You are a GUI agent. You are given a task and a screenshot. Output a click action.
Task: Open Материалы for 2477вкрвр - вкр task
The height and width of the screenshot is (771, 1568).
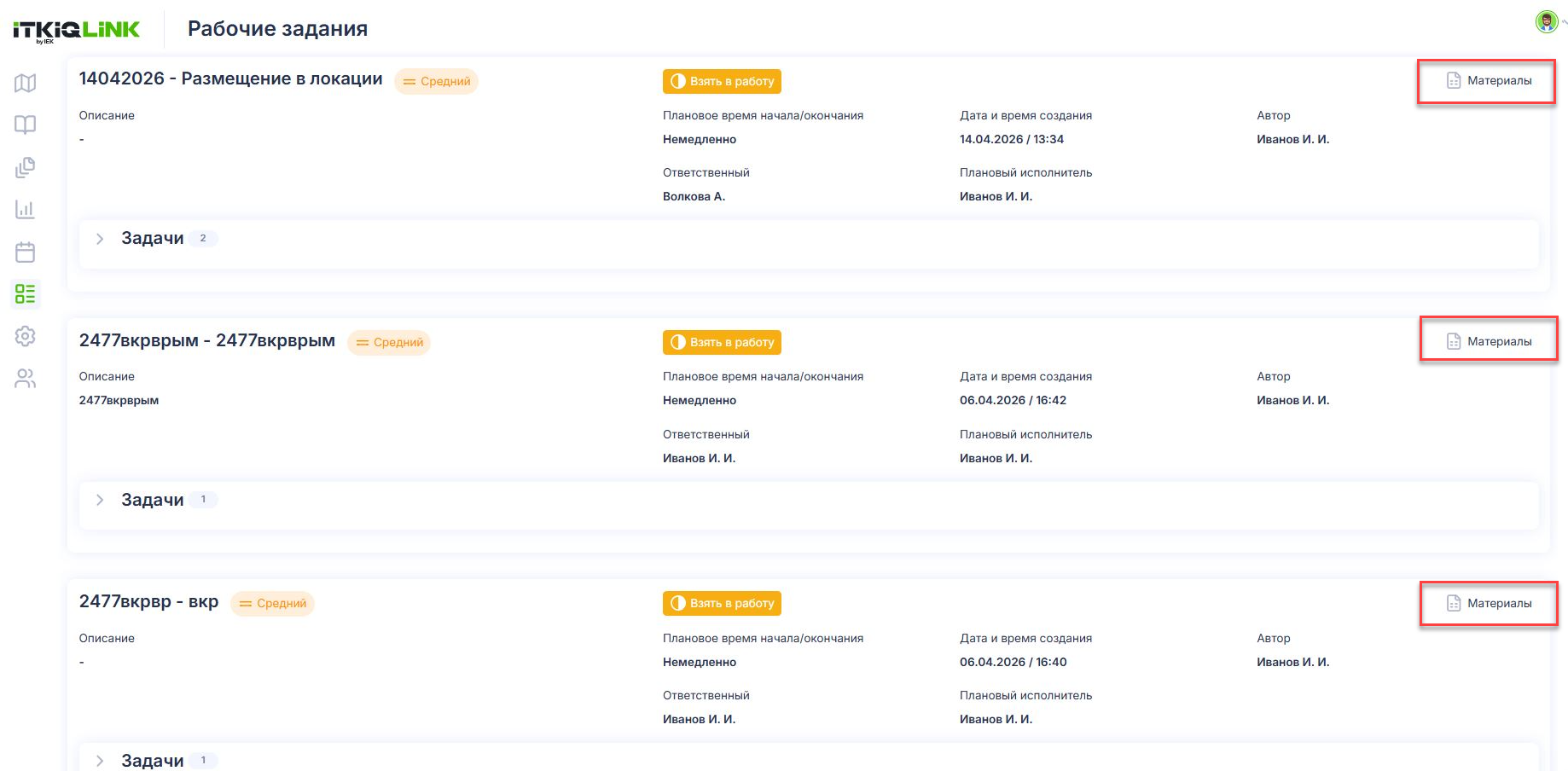[1489, 603]
